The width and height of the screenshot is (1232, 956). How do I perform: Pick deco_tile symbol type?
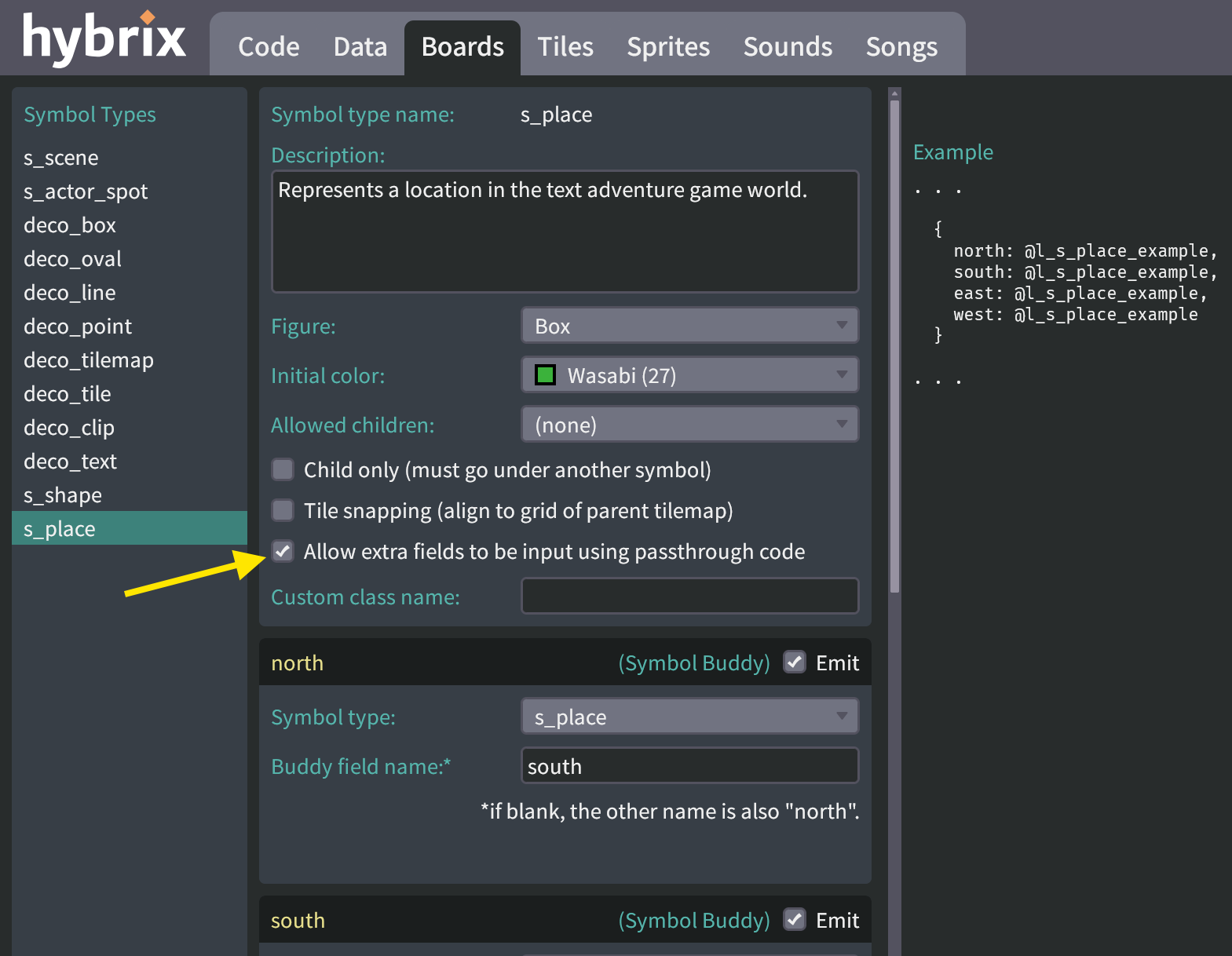click(130, 394)
